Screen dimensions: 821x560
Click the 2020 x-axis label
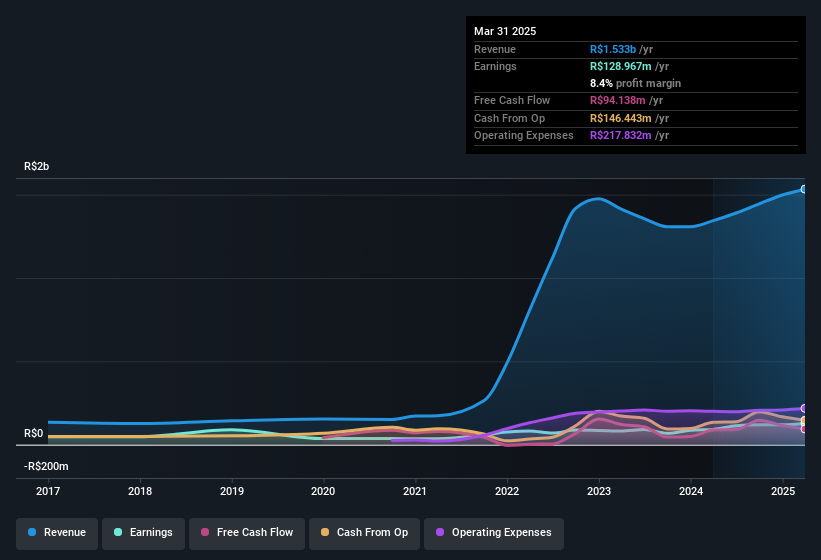click(x=323, y=491)
